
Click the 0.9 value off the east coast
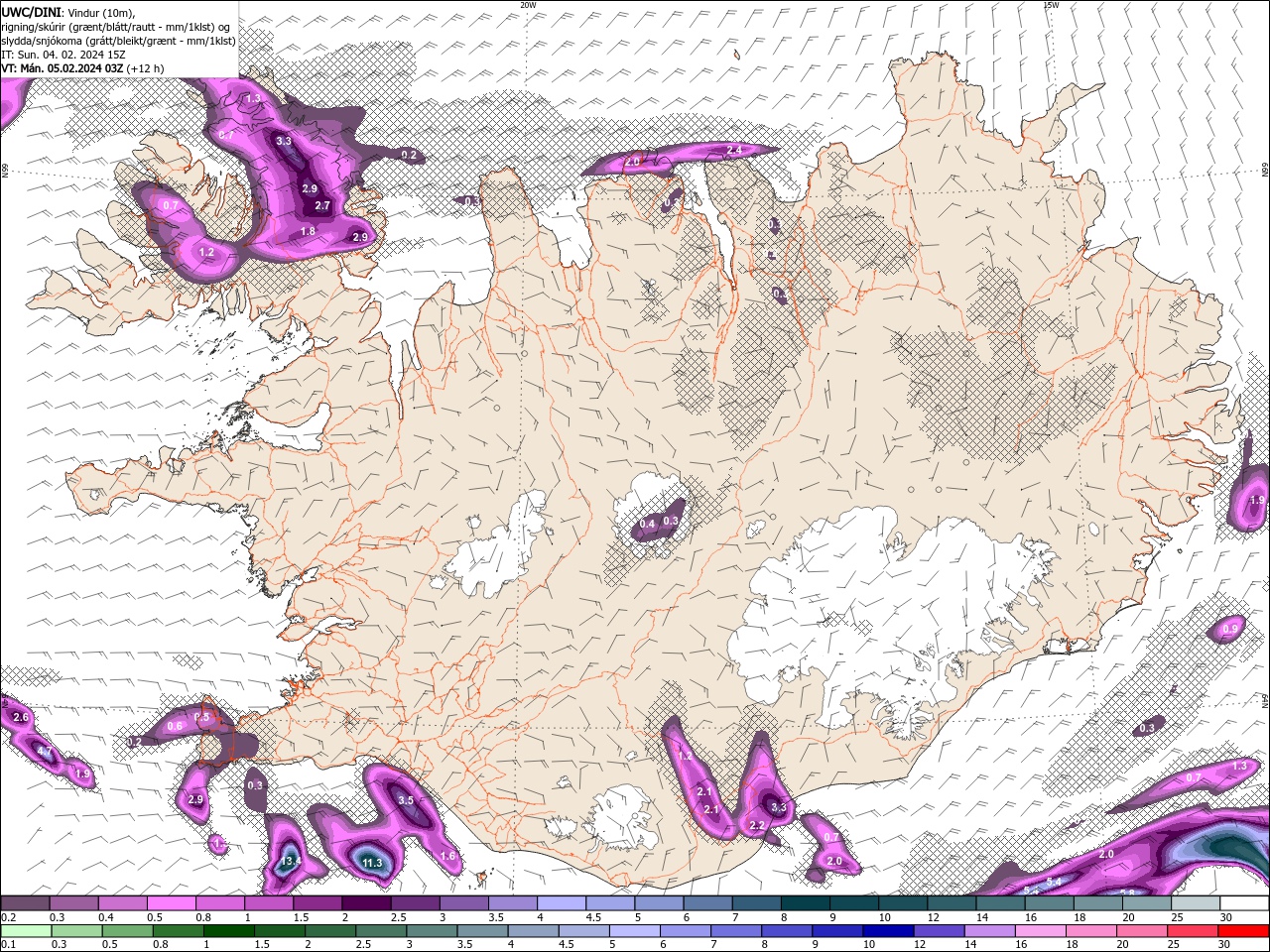coord(1230,630)
